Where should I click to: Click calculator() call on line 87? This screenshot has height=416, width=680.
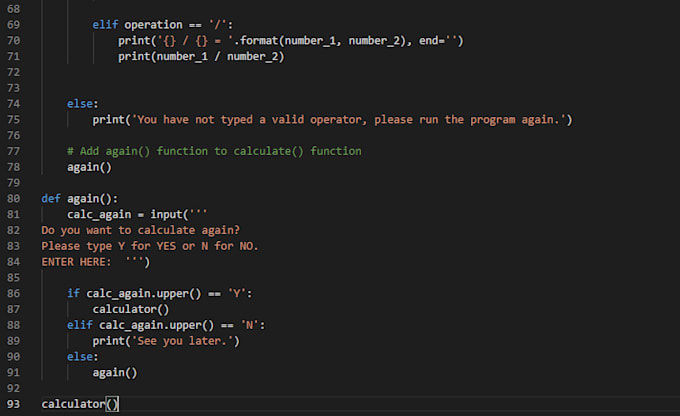[x=131, y=309]
